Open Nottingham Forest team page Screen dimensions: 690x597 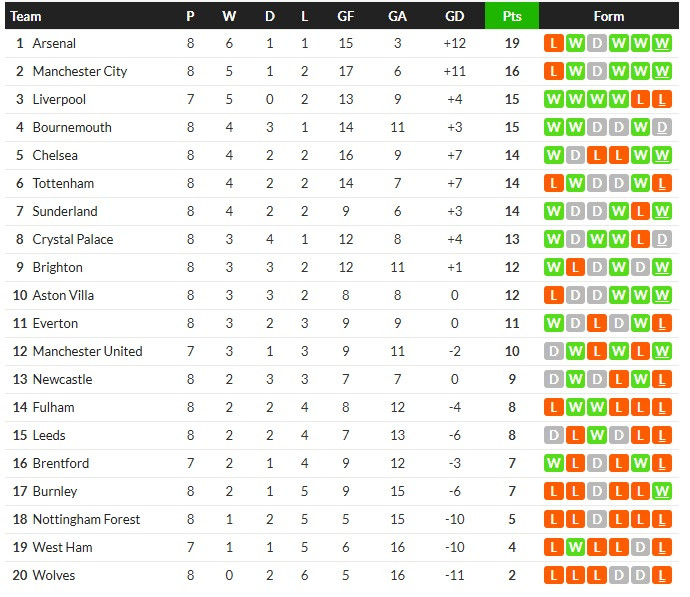(86, 520)
